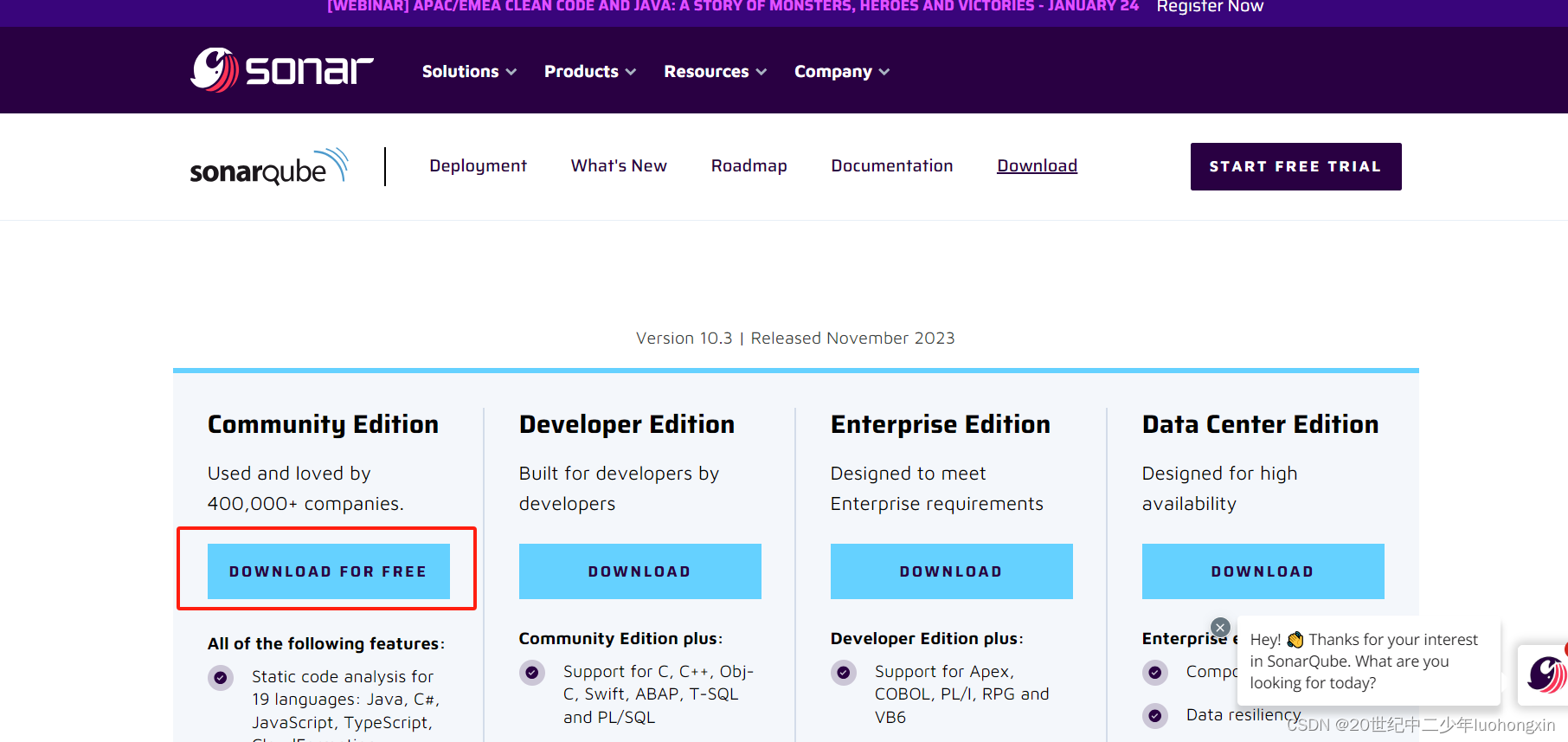This screenshot has width=1568, height=742.
Task: Open the Deployment tab
Action: tap(478, 165)
